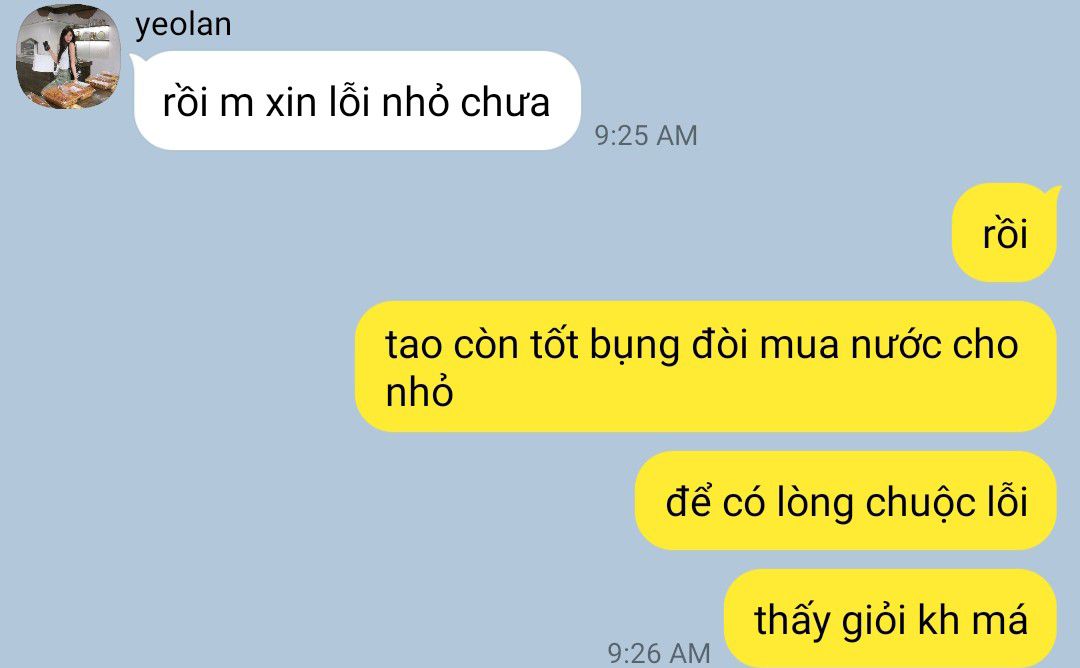Screen dimensions: 1080x668
Task: Tap the sender name yeolan
Action: pyautogui.click(x=183, y=25)
